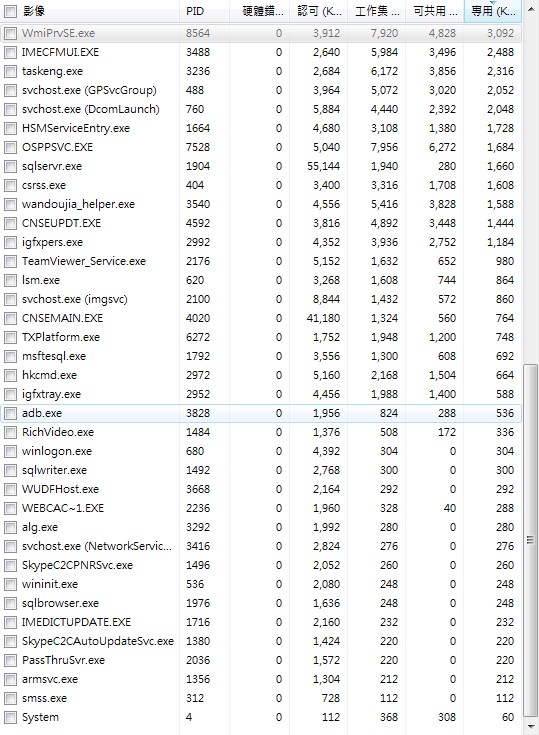Select svchost.exe (imgsvc) process name
This screenshot has width=539, height=735.
75,299
